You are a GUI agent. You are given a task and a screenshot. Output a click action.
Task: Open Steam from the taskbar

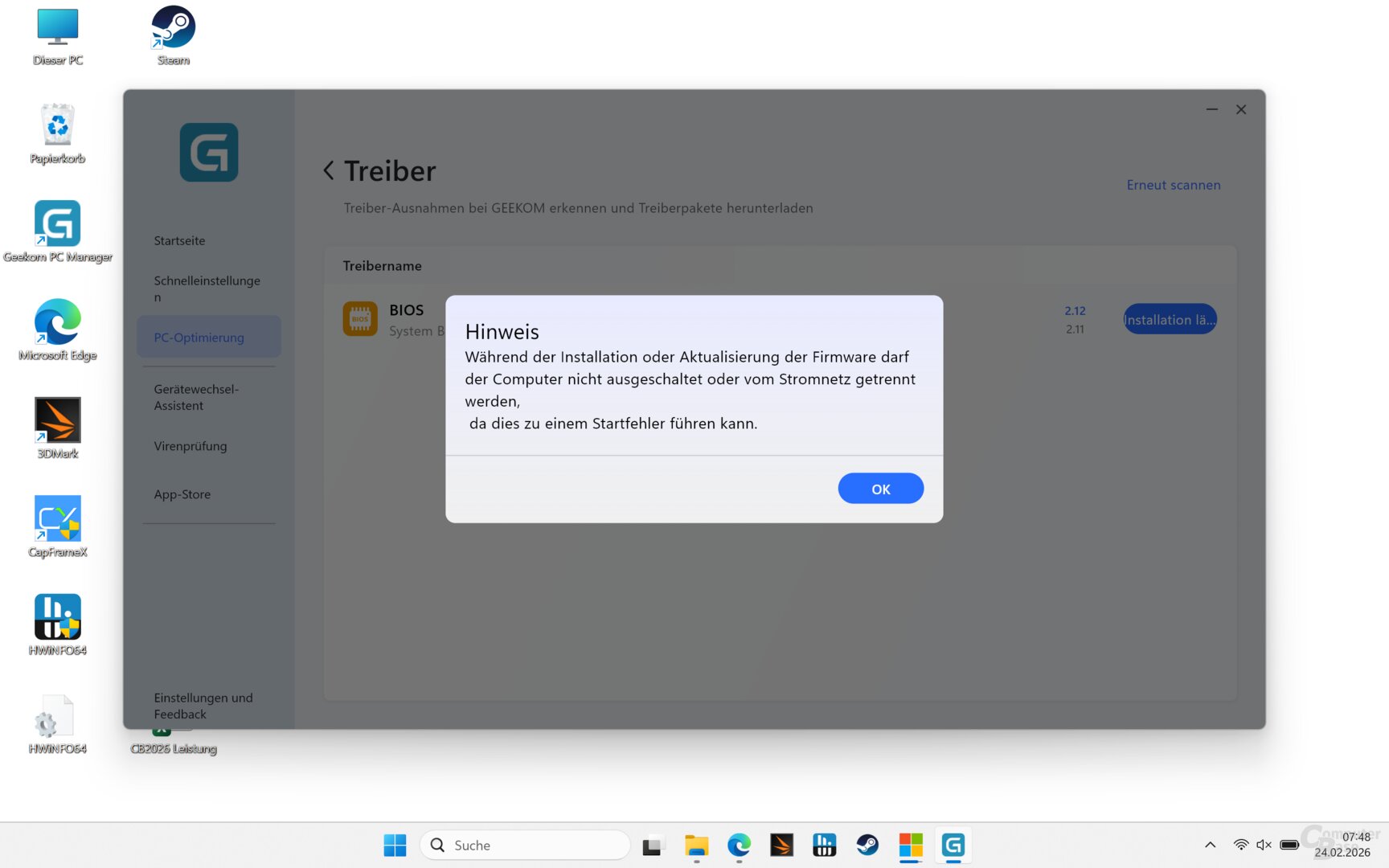(867, 845)
